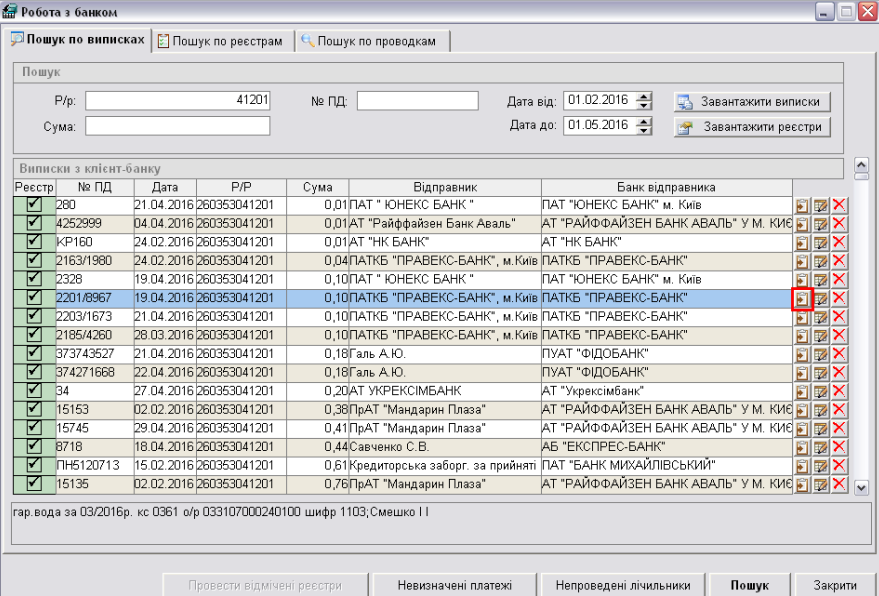The width and height of the screenshot is (879, 596).
Task: Click the clipboard icon for row 2328
Action: point(802,279)
